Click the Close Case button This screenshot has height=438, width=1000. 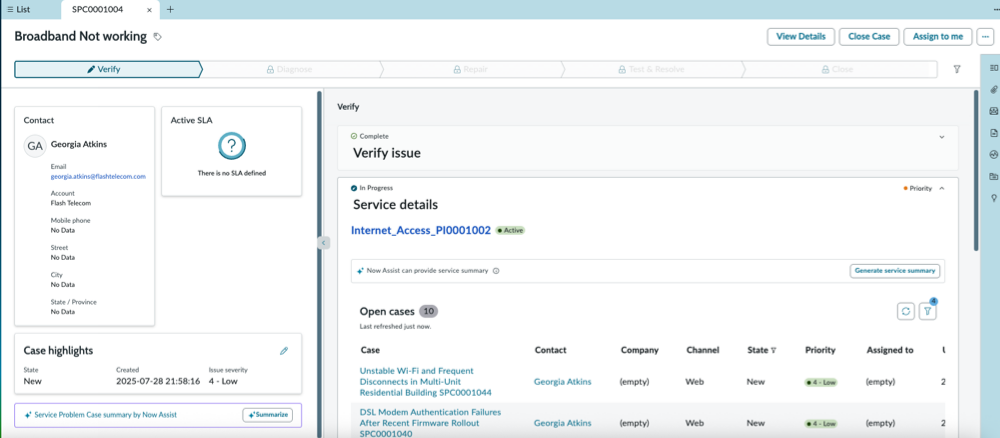coord(869,36)
